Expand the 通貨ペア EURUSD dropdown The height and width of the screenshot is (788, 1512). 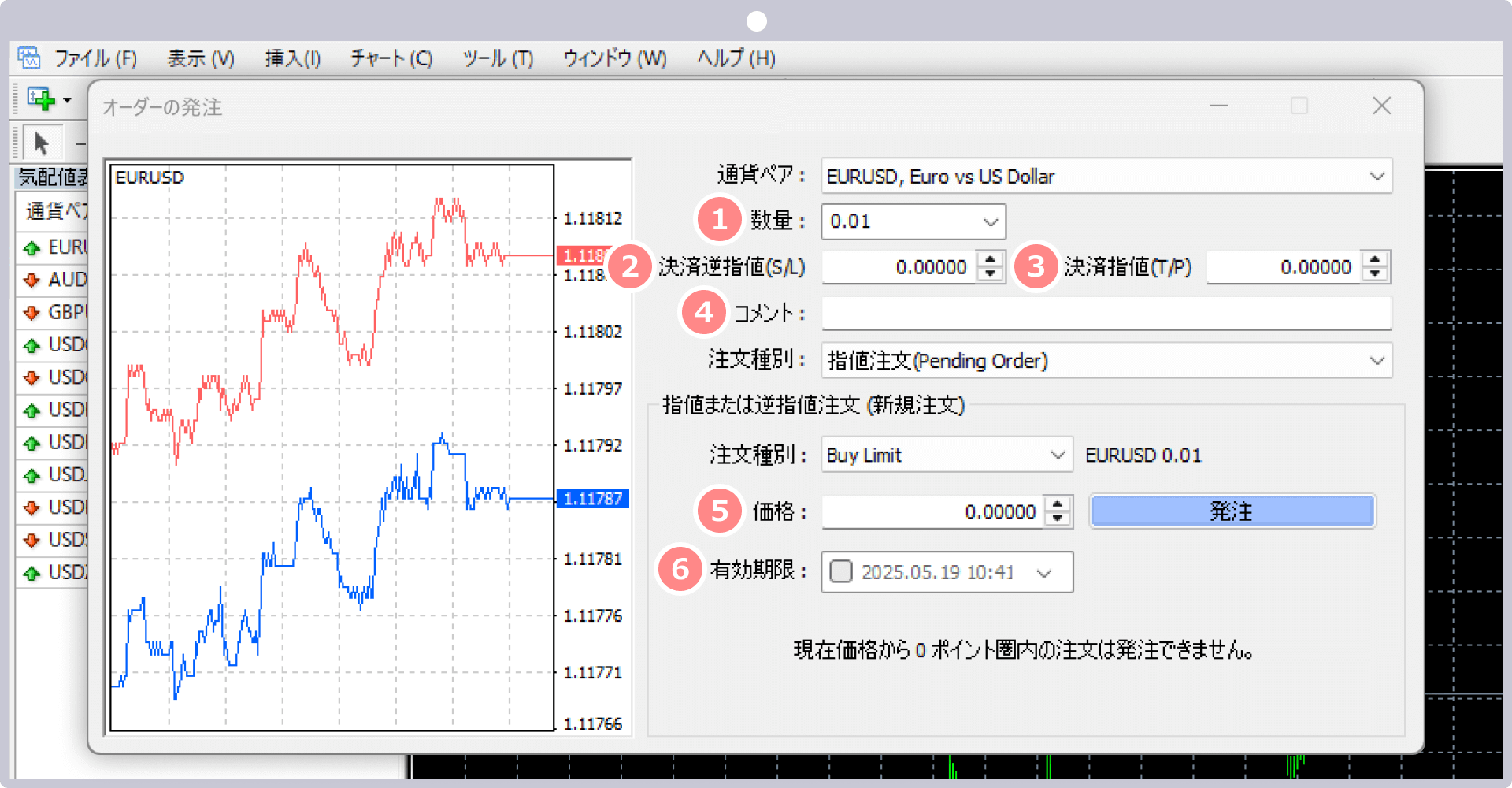pos(1377,177)
